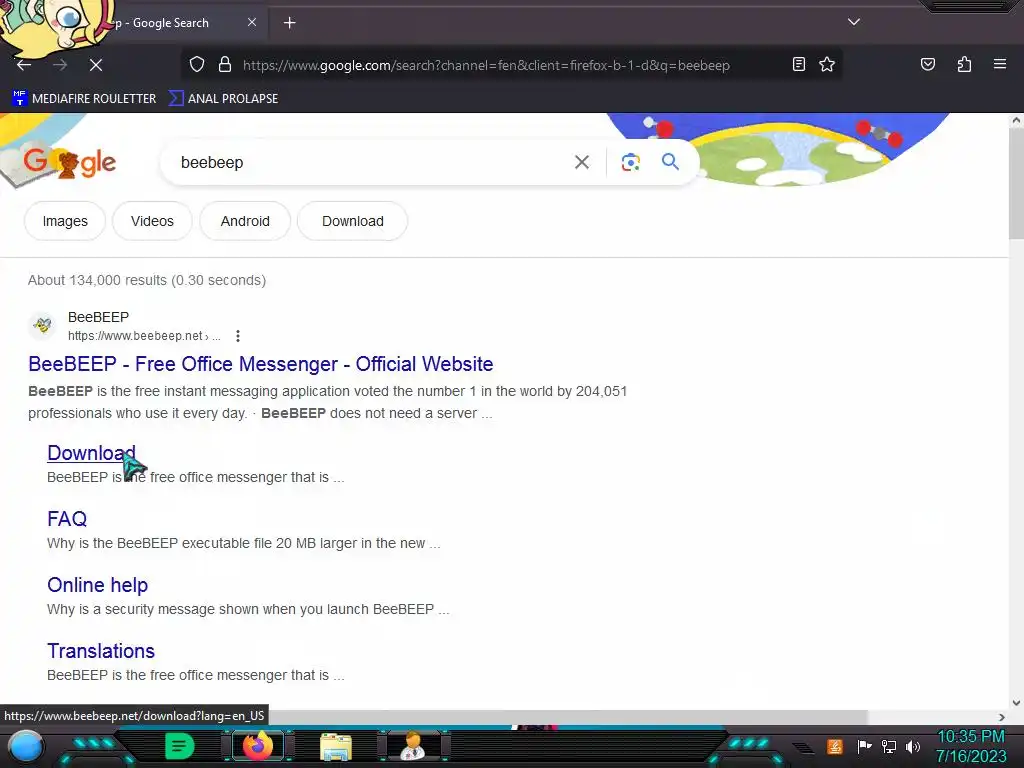Image resolution: width=1024 pixels, height=768 pixels.
Task: Open the taskbar clock and date
Action: [x=970, y=746]
